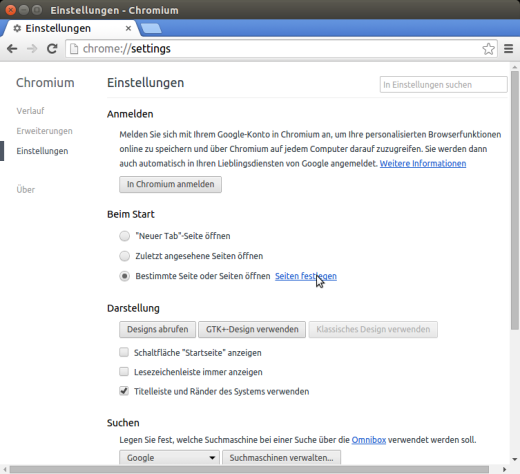
Task: Open the 'Seiten festlegen' link
Action: click(306, 276)
